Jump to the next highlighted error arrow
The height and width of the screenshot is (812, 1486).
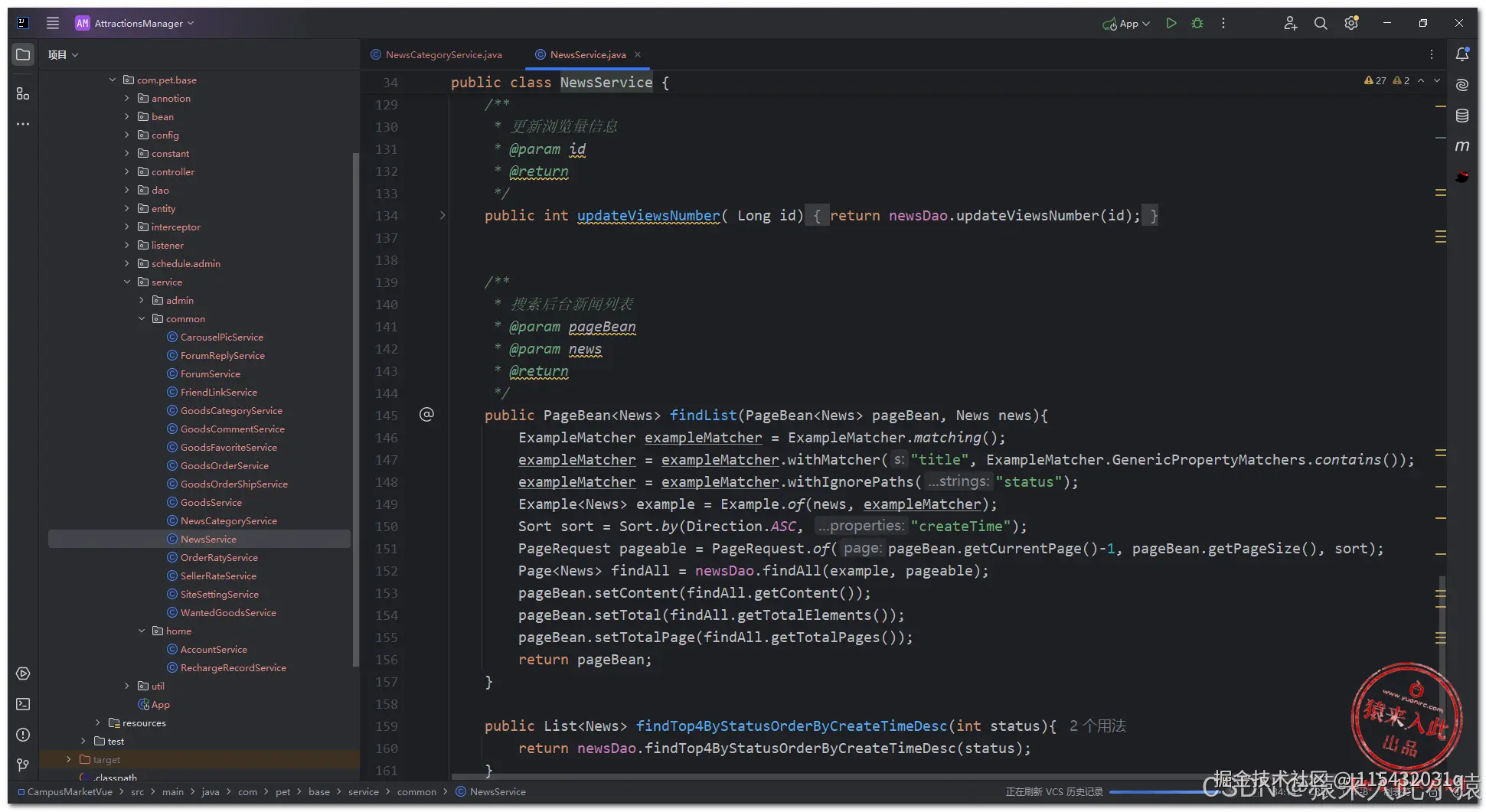1437,80
